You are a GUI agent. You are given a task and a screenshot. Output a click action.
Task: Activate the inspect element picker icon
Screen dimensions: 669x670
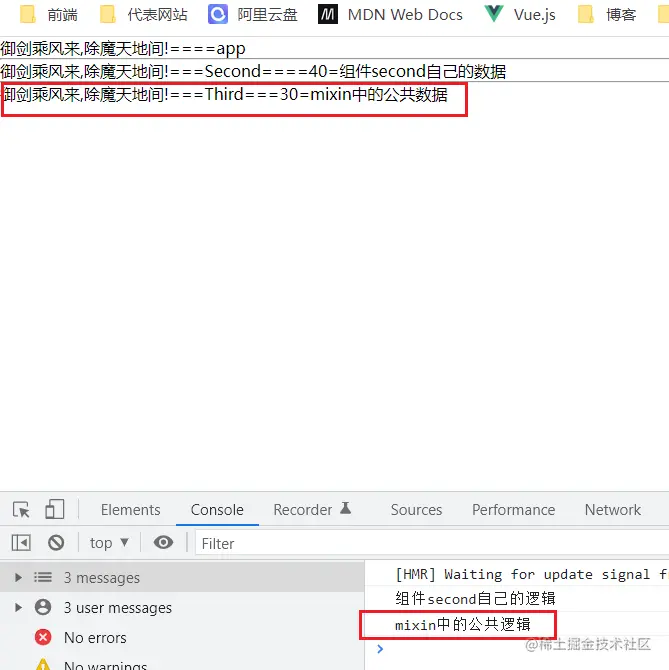coord(21,509)
